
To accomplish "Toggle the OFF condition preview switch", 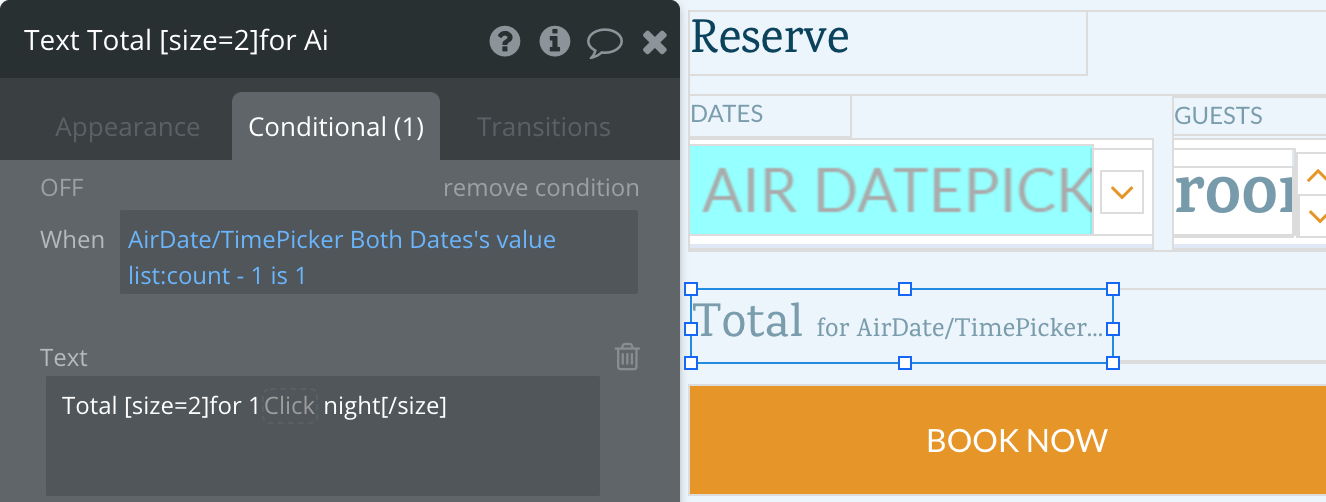I will click(62, 188).
